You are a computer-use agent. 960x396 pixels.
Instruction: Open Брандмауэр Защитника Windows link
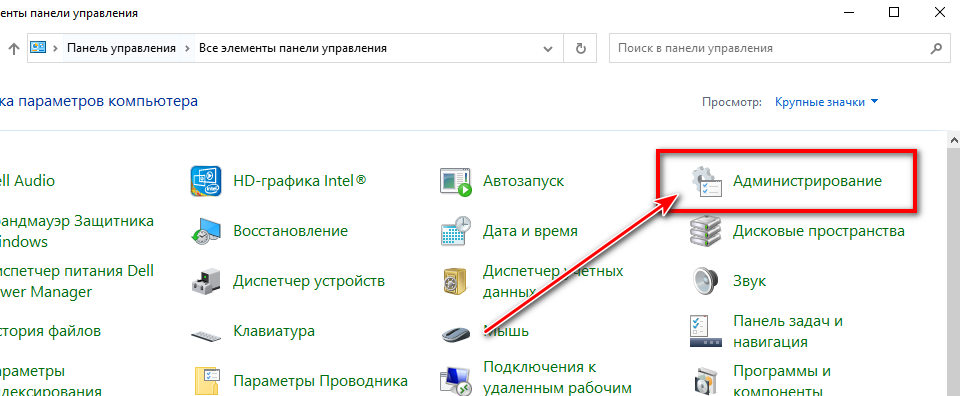(77, 231)
